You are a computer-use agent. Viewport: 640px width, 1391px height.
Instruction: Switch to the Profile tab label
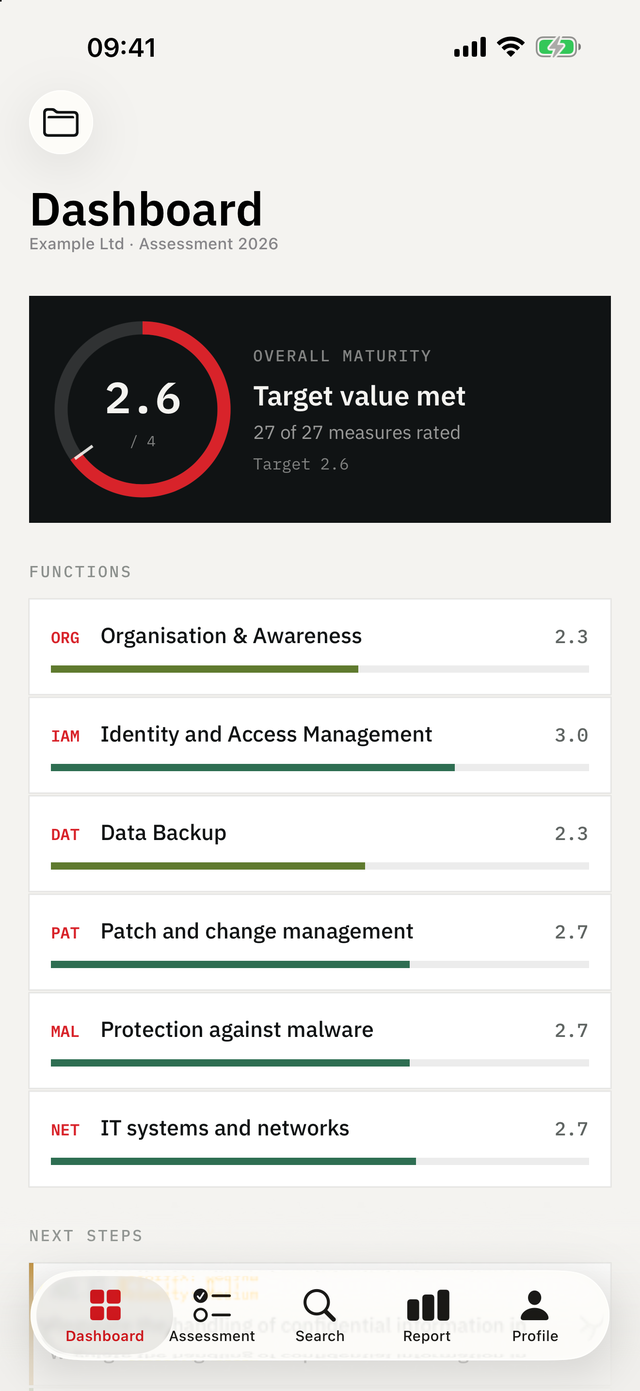(535, 1336)
